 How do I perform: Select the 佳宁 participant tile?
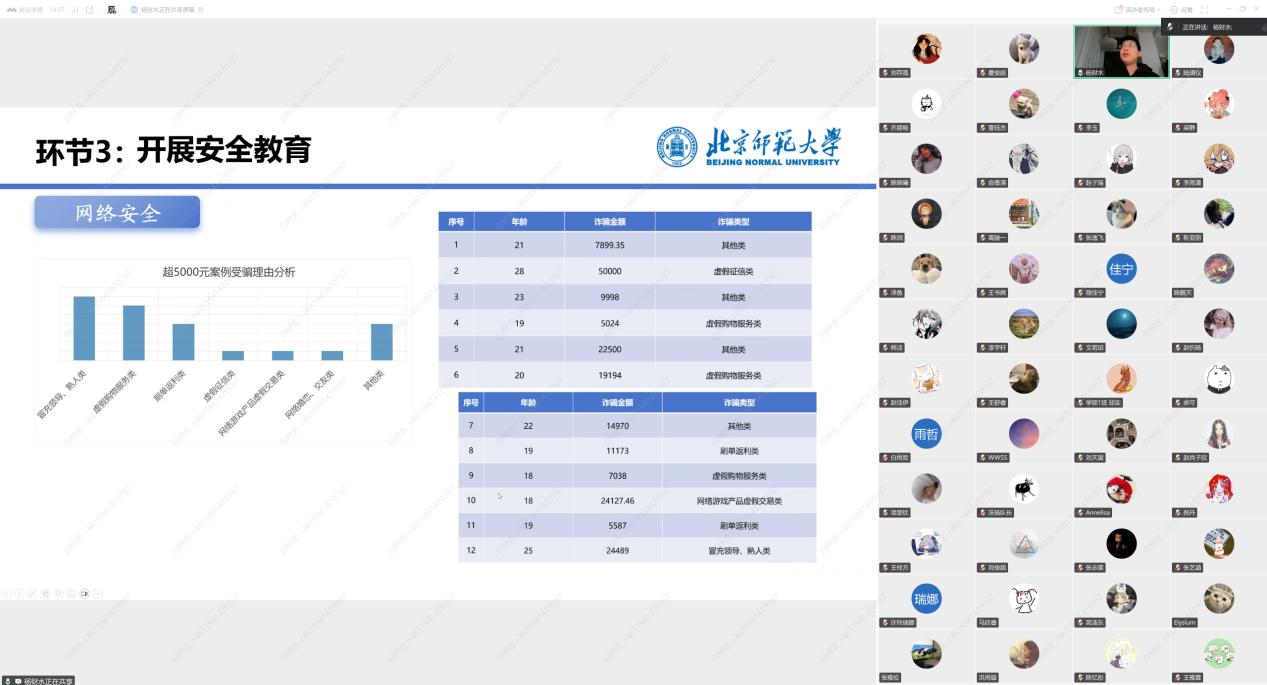1121,269
